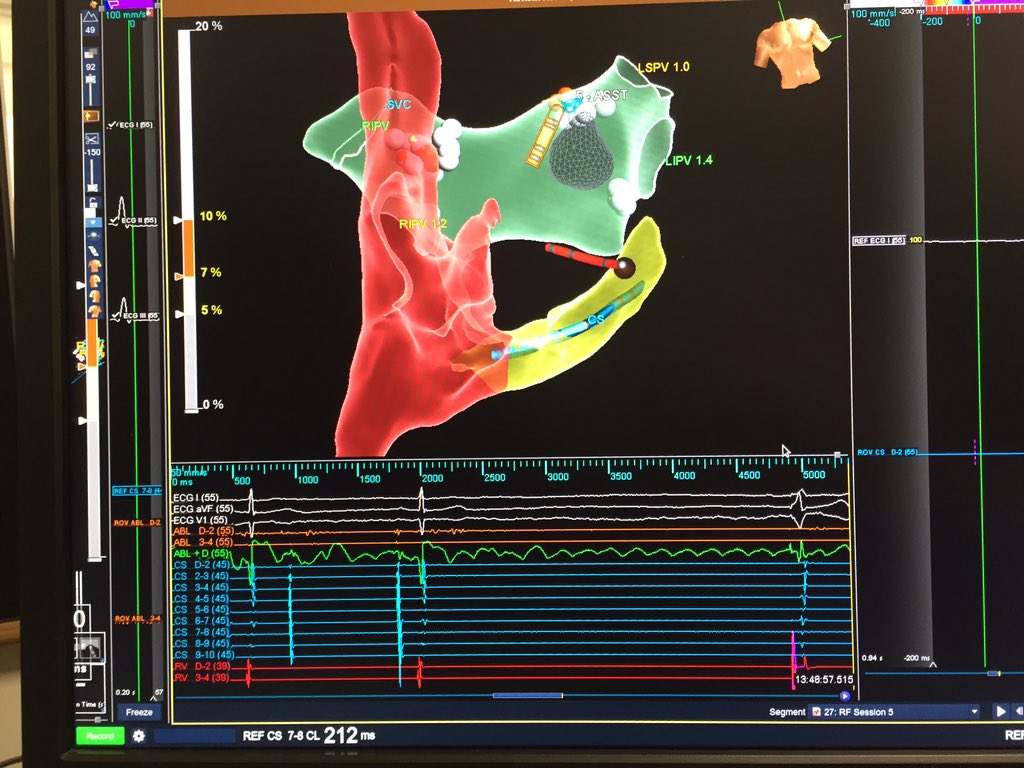
Task: Click the REF ECG I label in right panel
Action: coord(879,241)
